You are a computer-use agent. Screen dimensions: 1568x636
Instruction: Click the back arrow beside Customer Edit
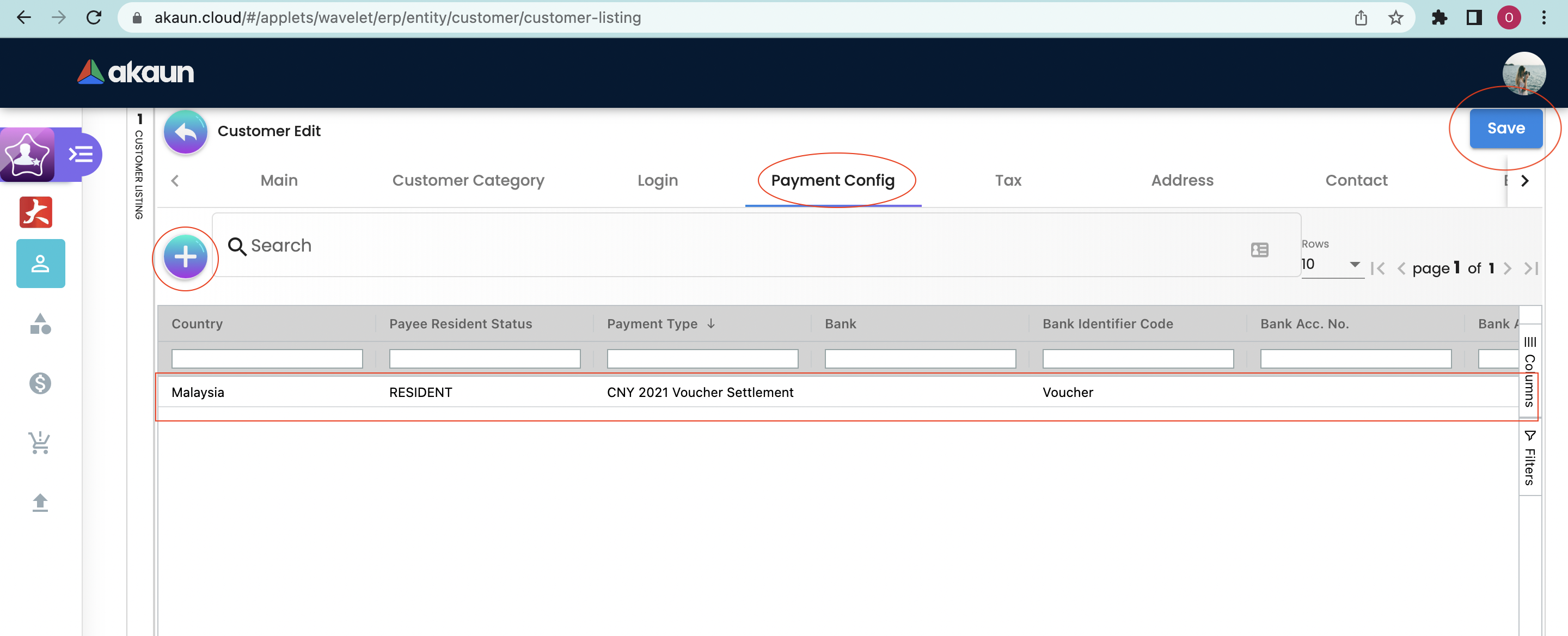(185, 131)
